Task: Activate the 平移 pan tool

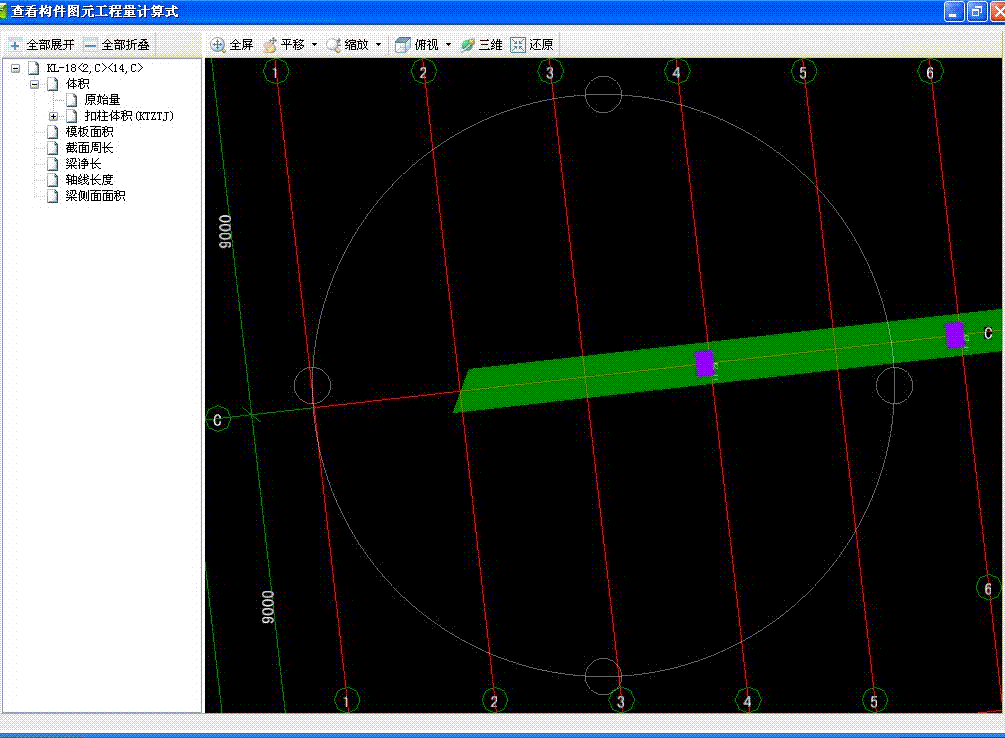Action: 284,45
